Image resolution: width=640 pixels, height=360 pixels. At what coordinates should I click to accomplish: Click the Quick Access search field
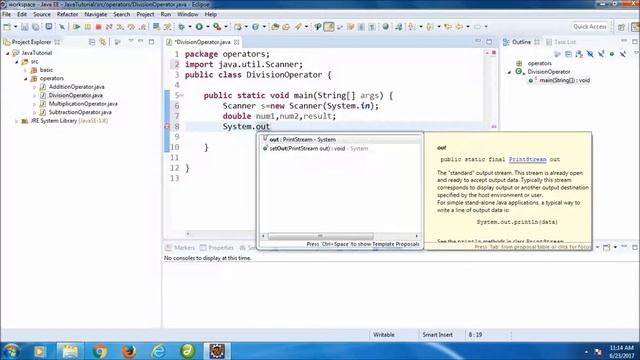click(590, 27)
